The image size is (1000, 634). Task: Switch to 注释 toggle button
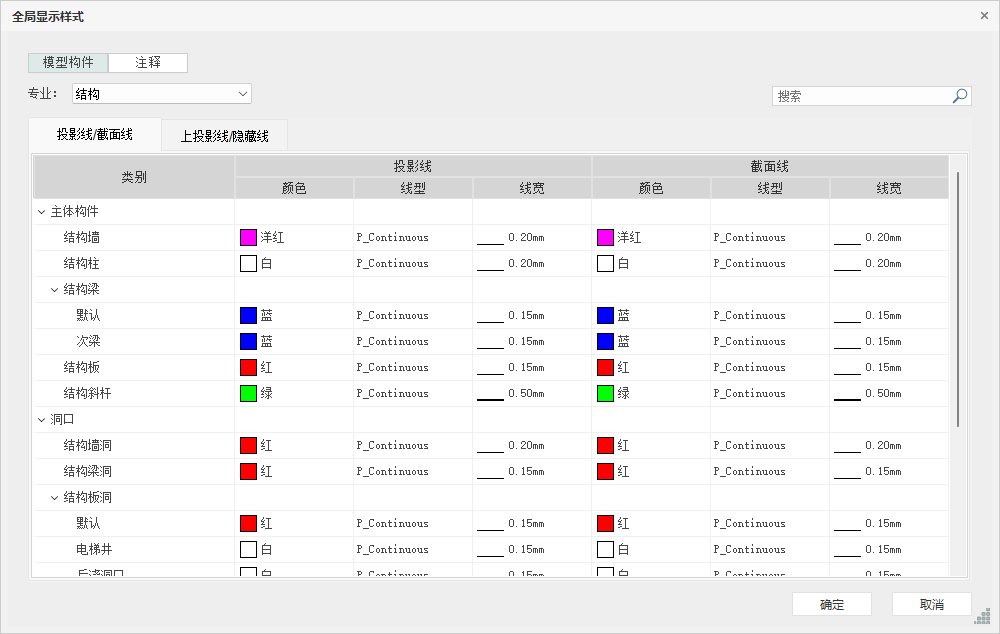[x=148, y=62]
